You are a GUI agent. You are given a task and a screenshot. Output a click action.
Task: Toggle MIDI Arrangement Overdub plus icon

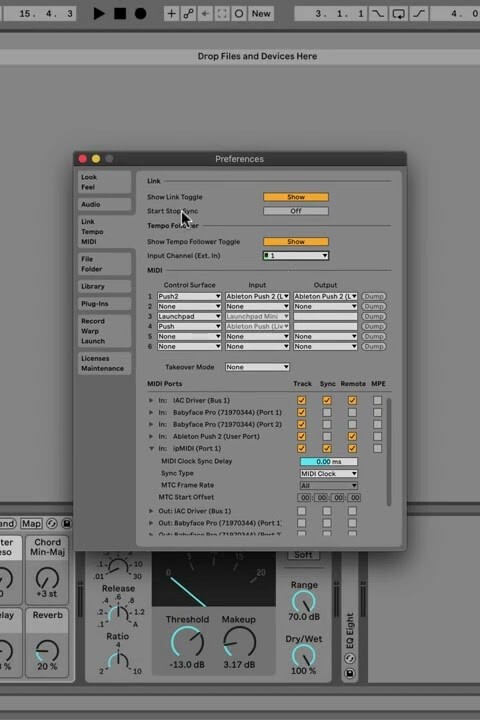pos(171,14)
